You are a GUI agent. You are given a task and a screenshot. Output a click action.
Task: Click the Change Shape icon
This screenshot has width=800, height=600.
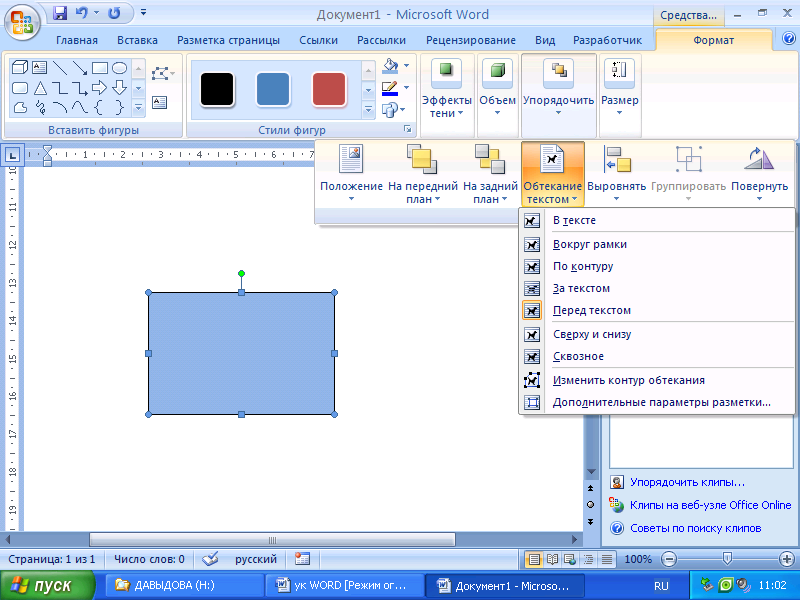(391, 110)
